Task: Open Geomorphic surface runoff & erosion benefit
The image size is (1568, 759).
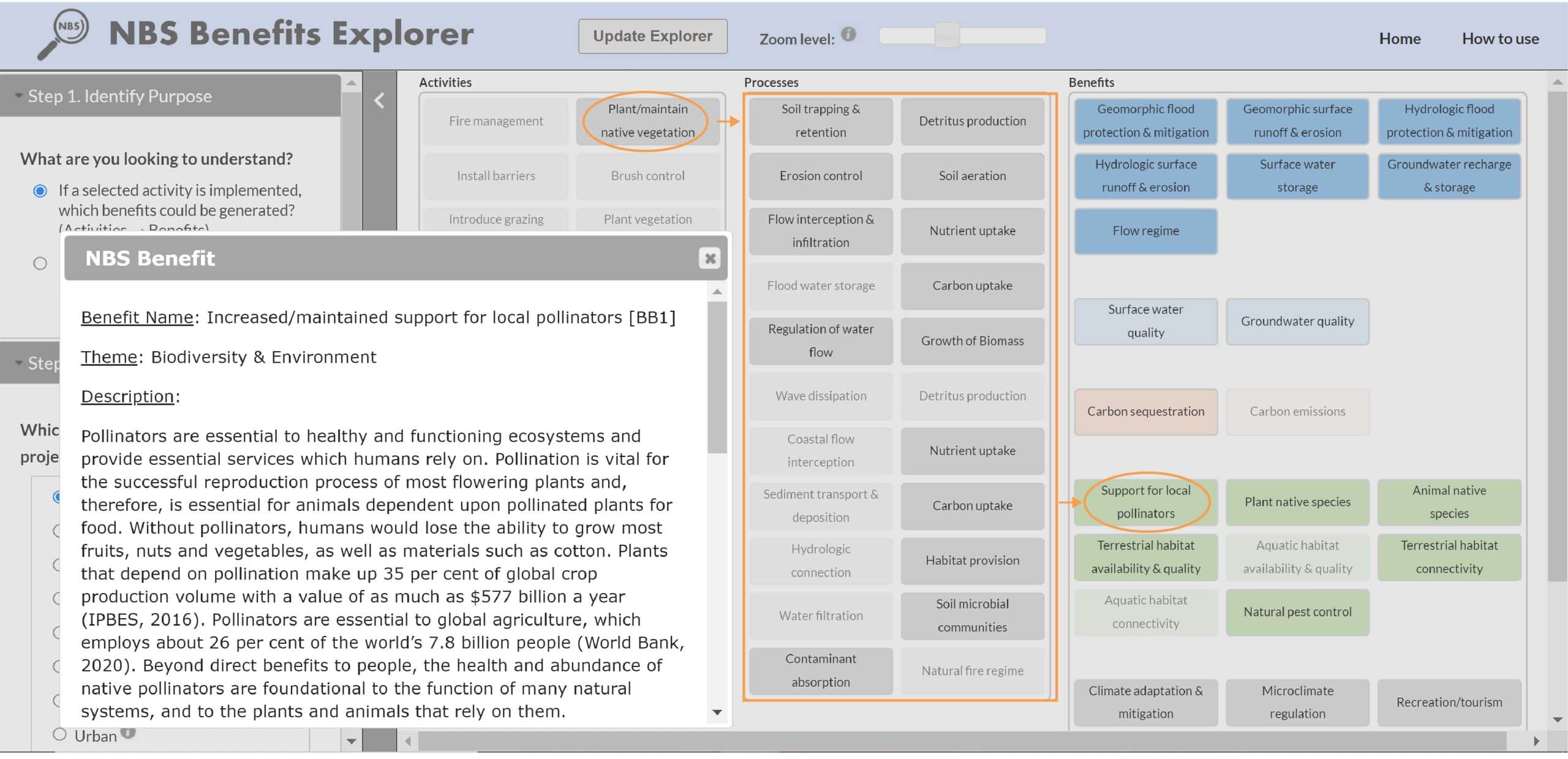Action: coord(1297,121)
